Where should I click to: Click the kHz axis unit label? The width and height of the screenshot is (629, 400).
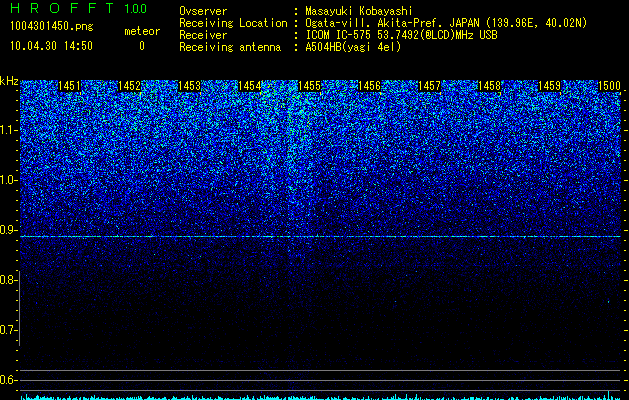(x=9, y=81)
